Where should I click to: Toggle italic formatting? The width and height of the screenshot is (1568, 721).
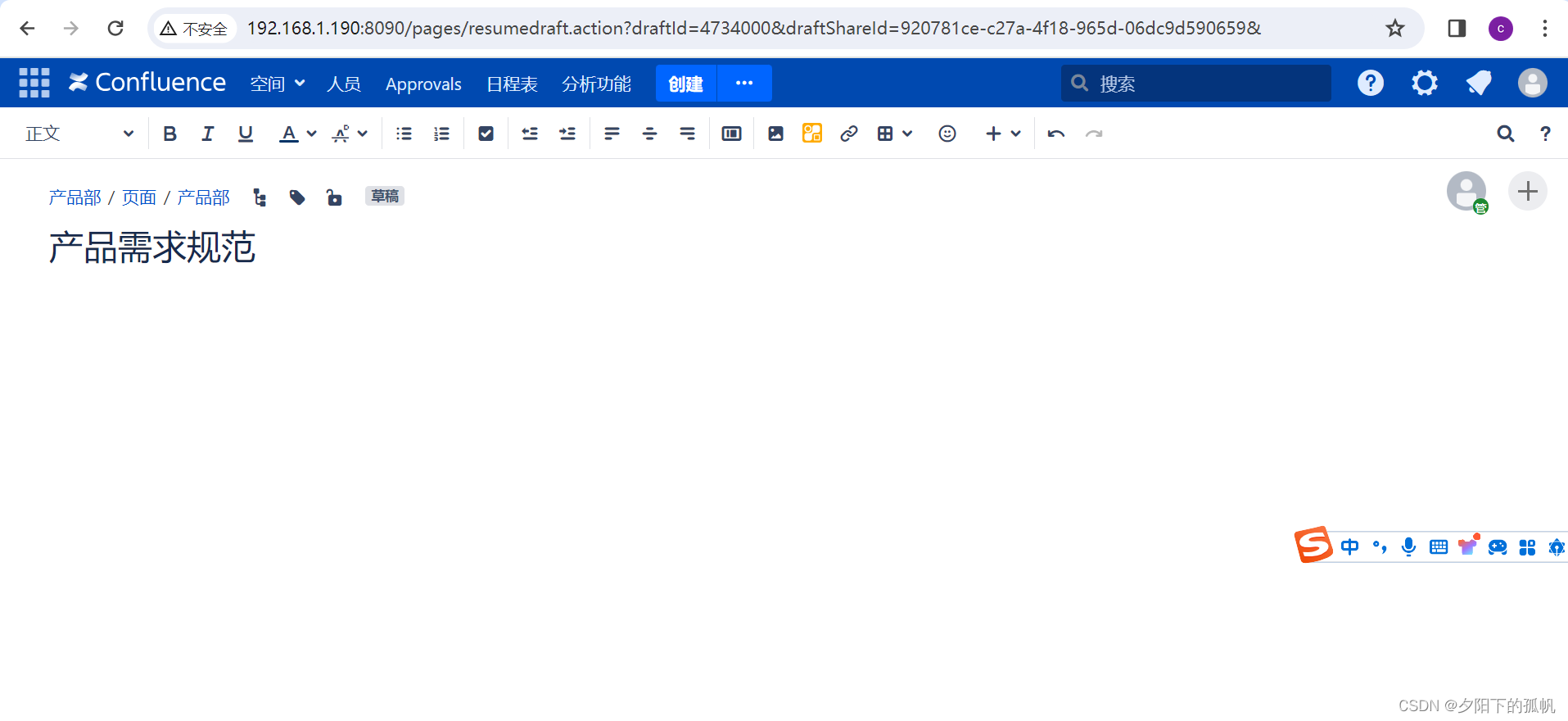coord(208,134)
